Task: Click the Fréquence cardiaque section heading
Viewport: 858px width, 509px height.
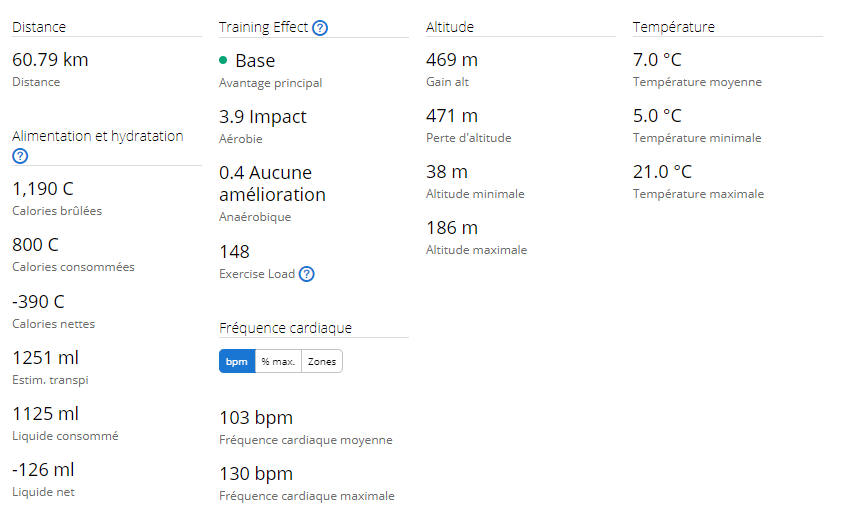Action: click(x=286, y=328)
